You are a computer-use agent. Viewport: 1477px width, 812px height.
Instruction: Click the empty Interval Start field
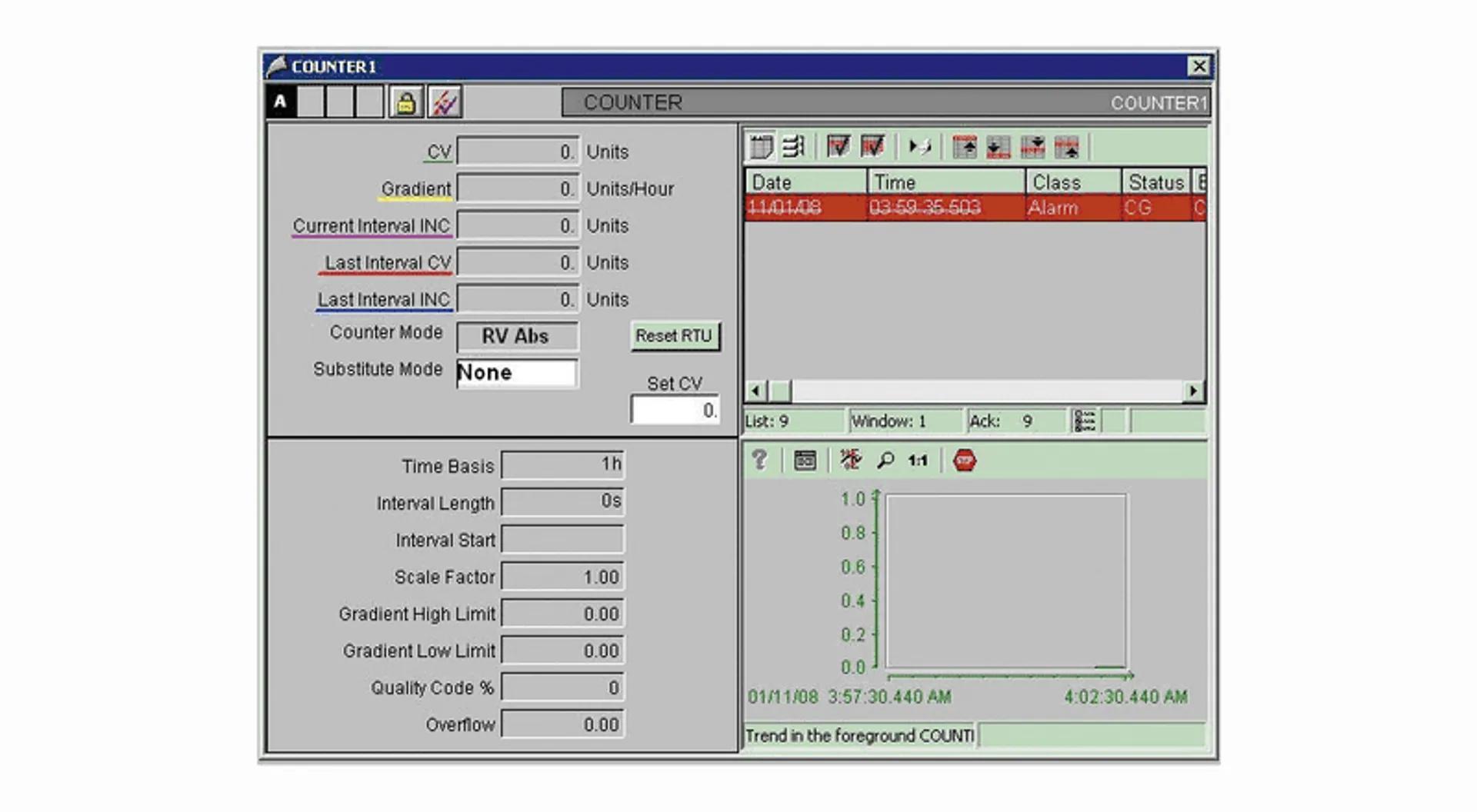pyautogui.click(x=562, y=539)
